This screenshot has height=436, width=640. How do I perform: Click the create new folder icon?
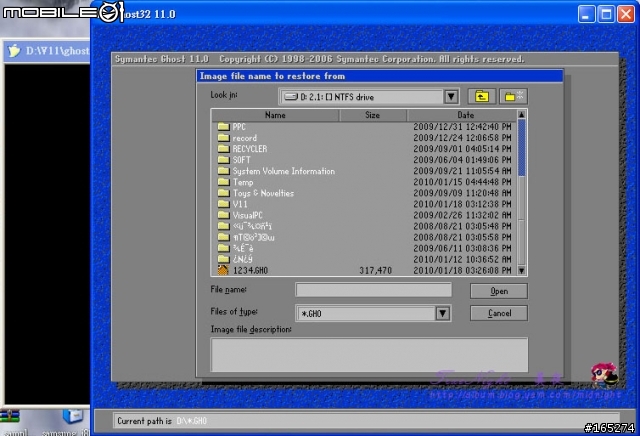pos(513,97)
